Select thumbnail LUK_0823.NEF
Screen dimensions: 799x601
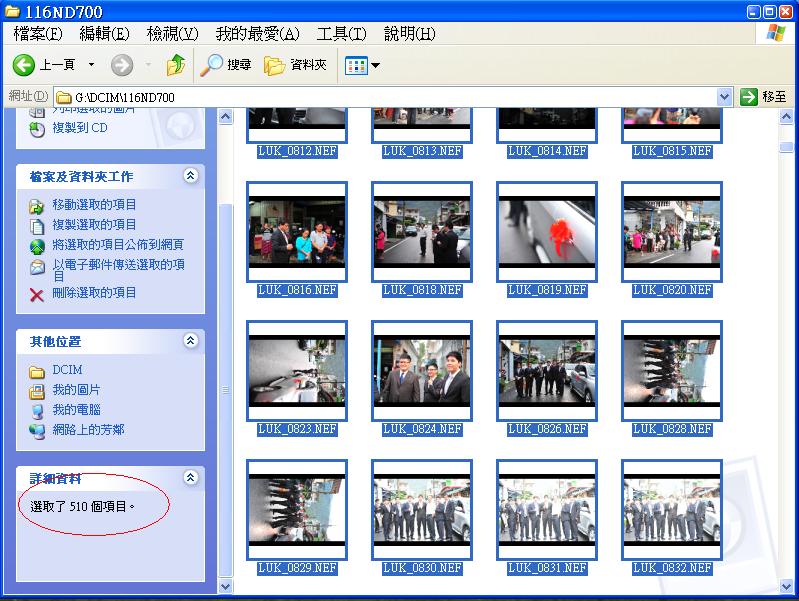[297, 371]
